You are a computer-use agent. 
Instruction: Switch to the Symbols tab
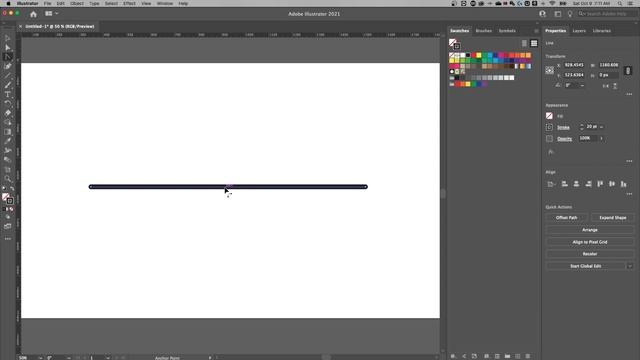pyautogui.click(x=507, y=31)
